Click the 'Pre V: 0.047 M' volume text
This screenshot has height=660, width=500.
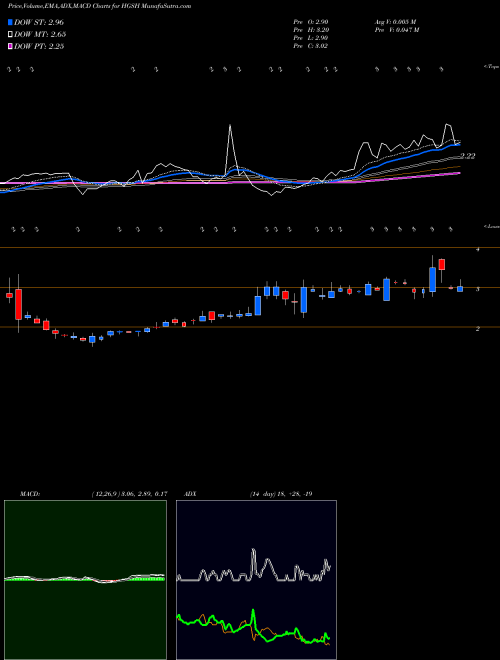point(396,30)
